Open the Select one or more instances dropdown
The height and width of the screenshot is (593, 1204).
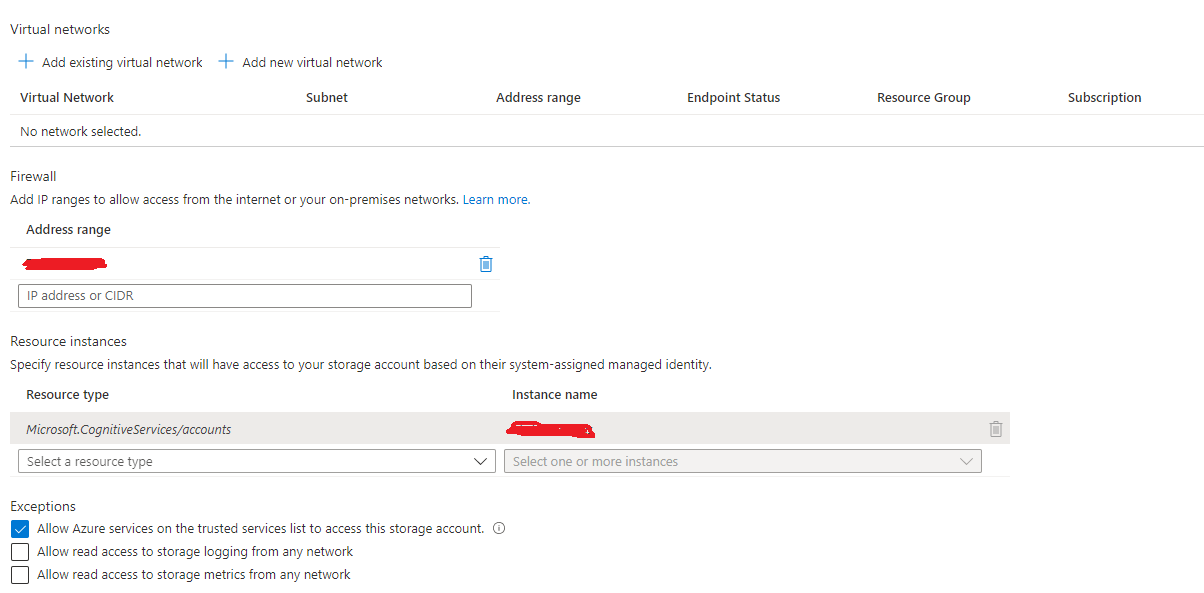pyautogui.click(x=740, y=461)
